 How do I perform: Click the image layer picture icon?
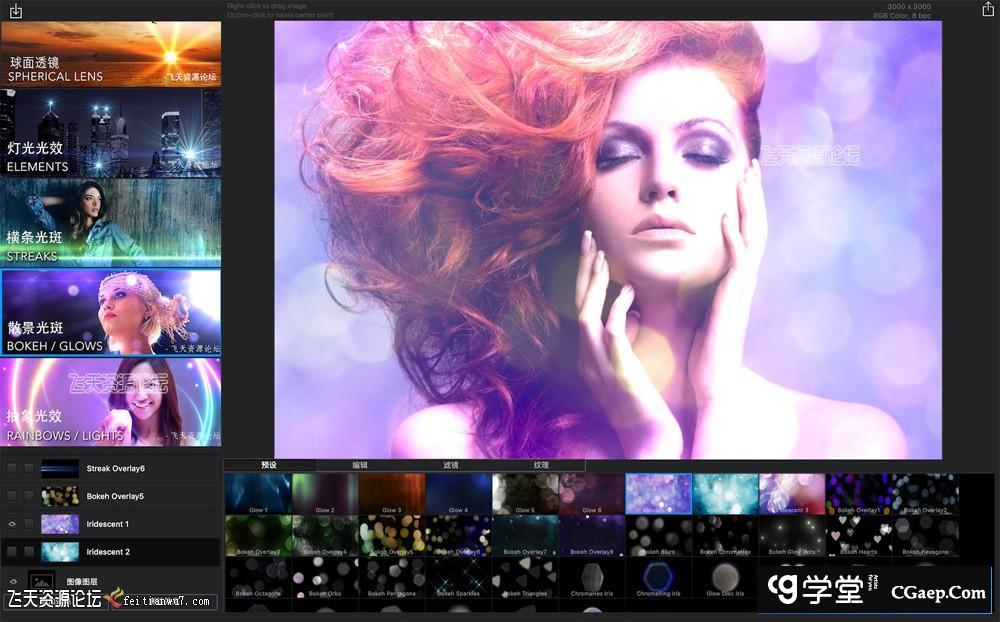click(x=42, y=581)
